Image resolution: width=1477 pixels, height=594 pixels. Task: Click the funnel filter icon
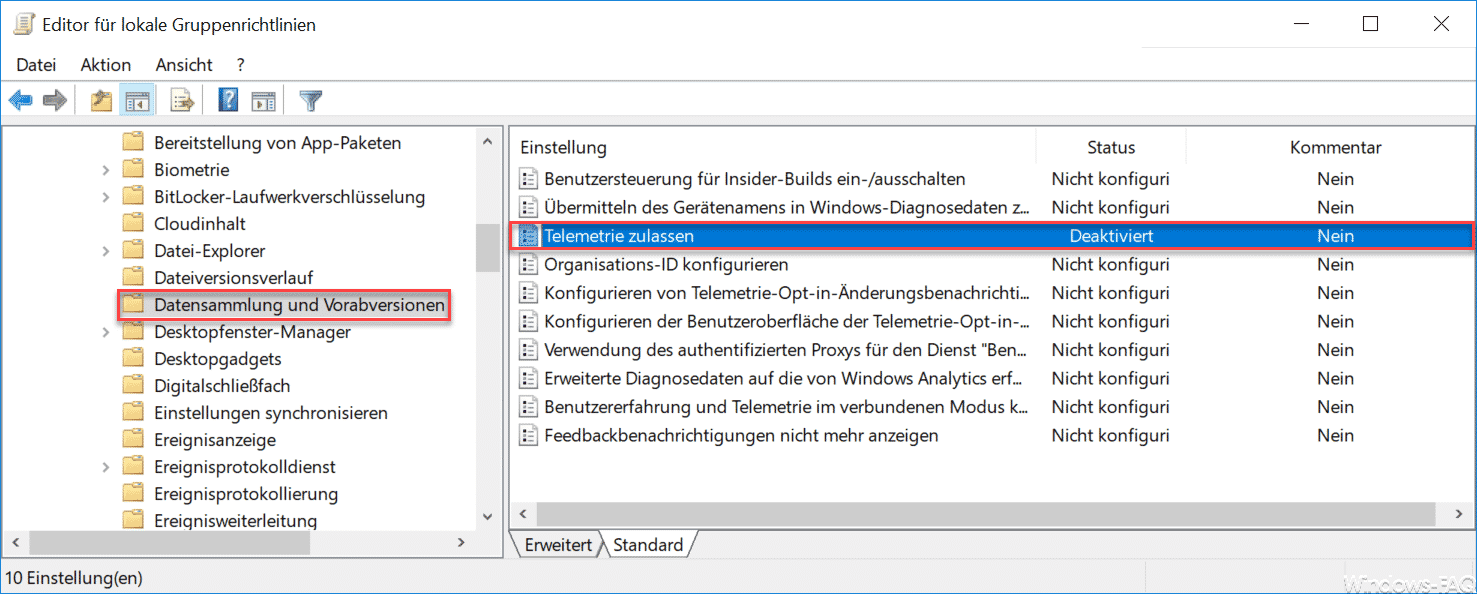click(x=311, y=101)
